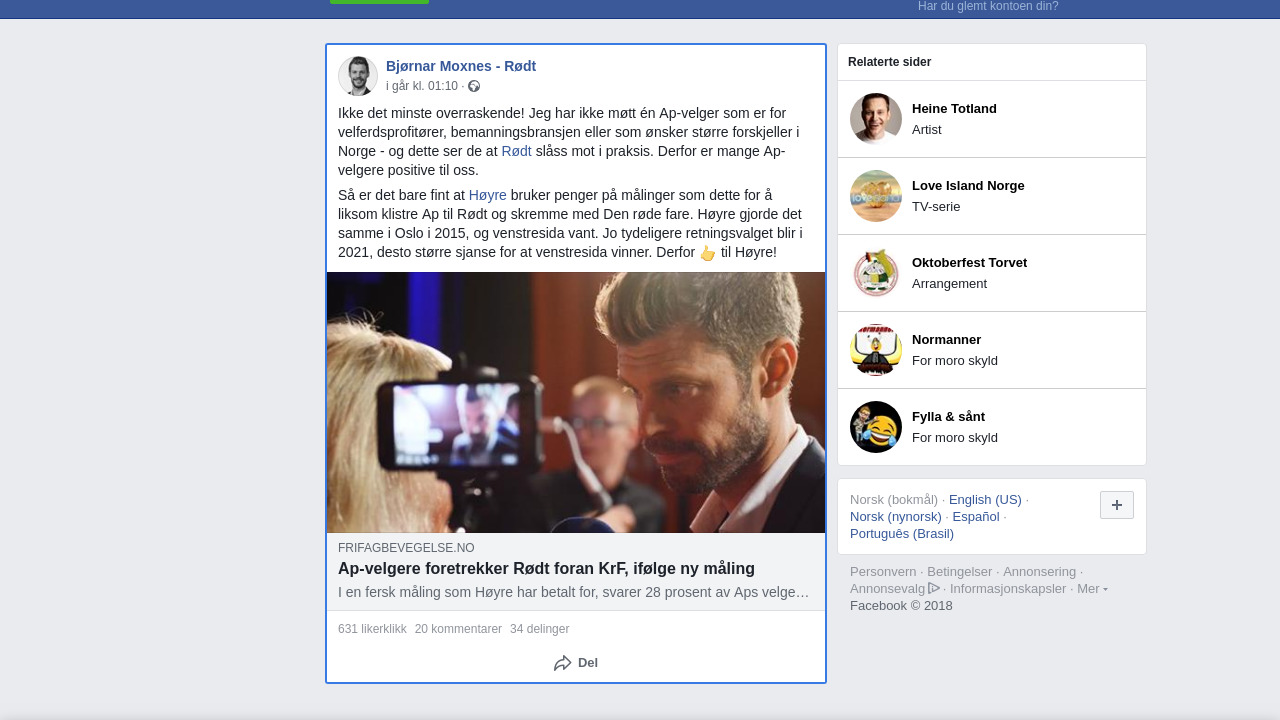The height and width of the screenshot is (720, 1280).
Task: Open Personvern footer link
Action: point(883,572)
